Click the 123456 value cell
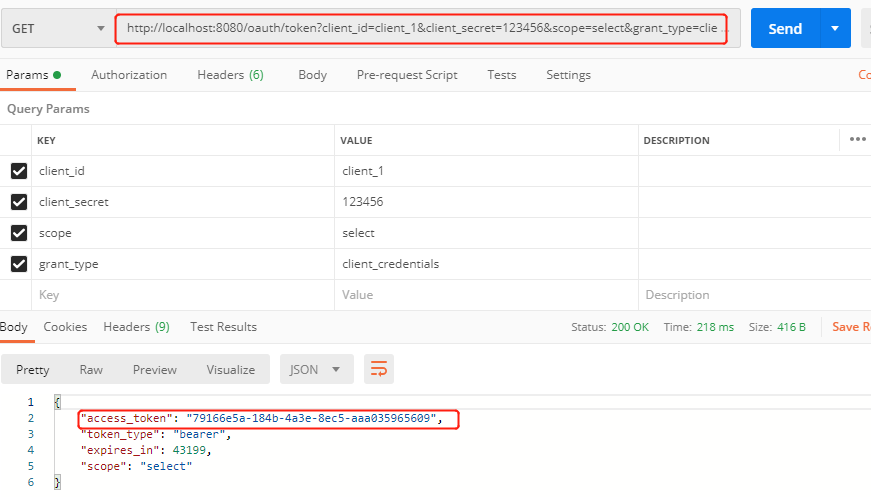This screenshot has width=871, height=497. point(486,202)
